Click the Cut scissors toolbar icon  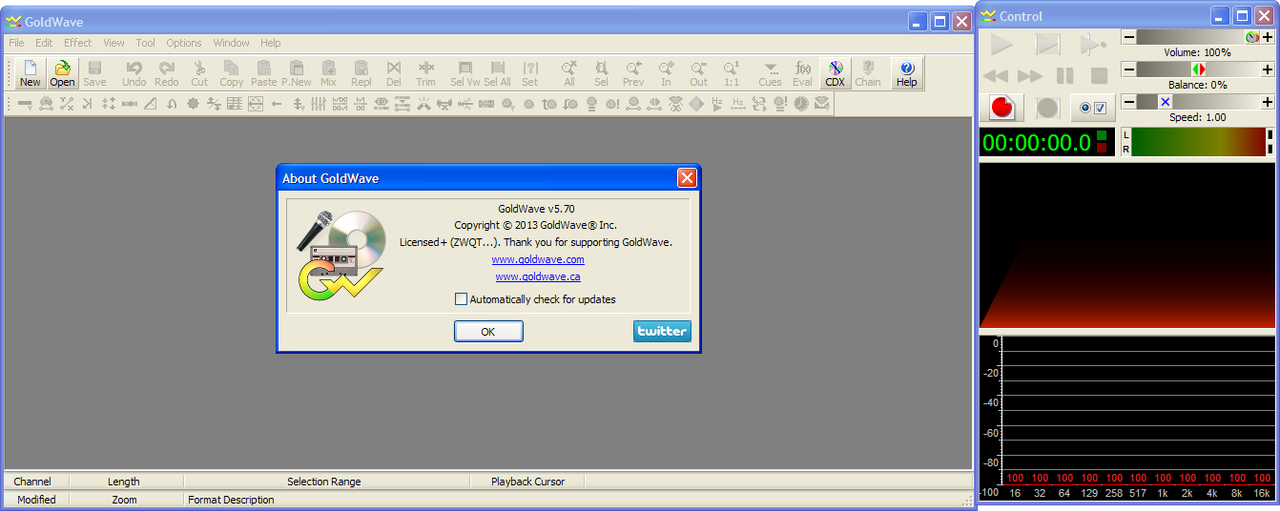tap(199, 73)
